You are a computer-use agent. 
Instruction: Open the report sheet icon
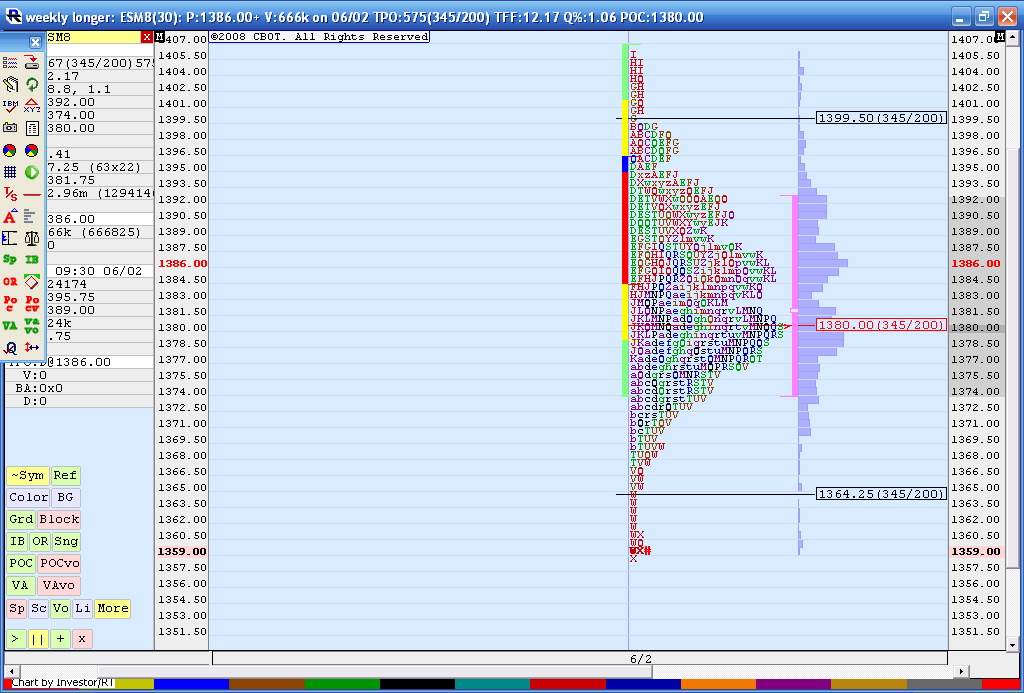point(31,128)
